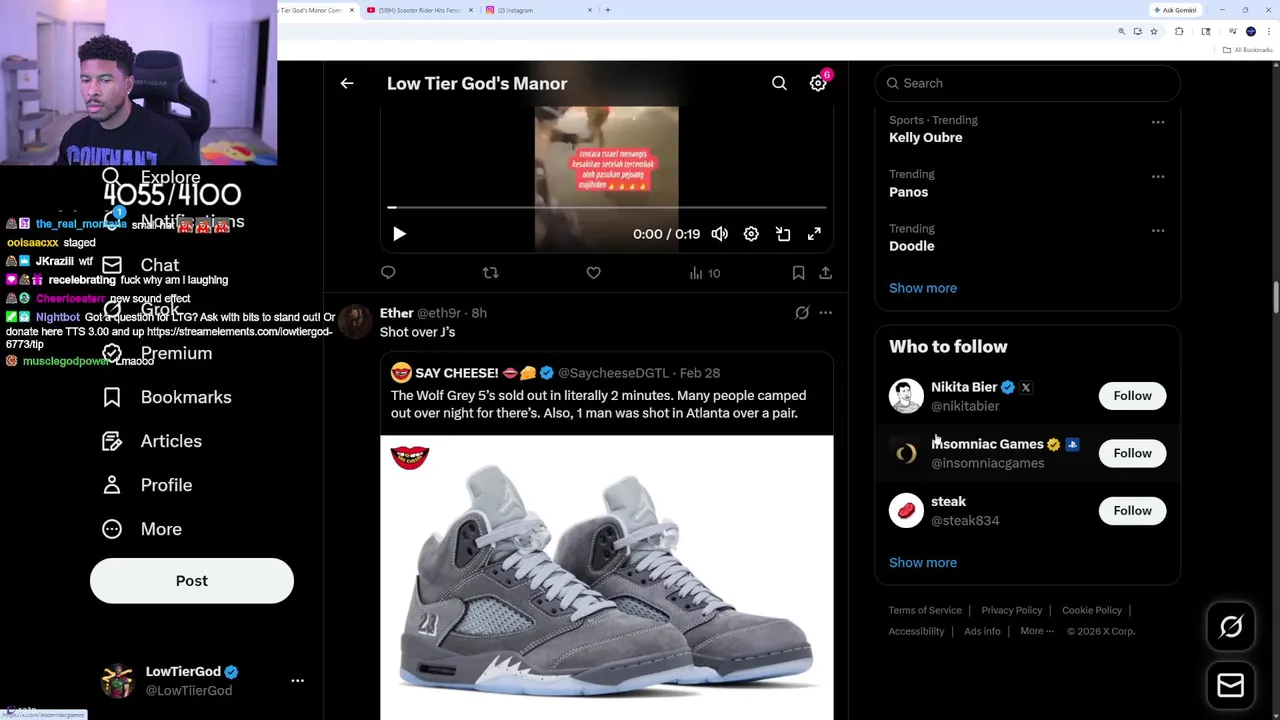
Task: Open Ether's profile avatar
Action: pyautogui.click(x=355, y=322)
